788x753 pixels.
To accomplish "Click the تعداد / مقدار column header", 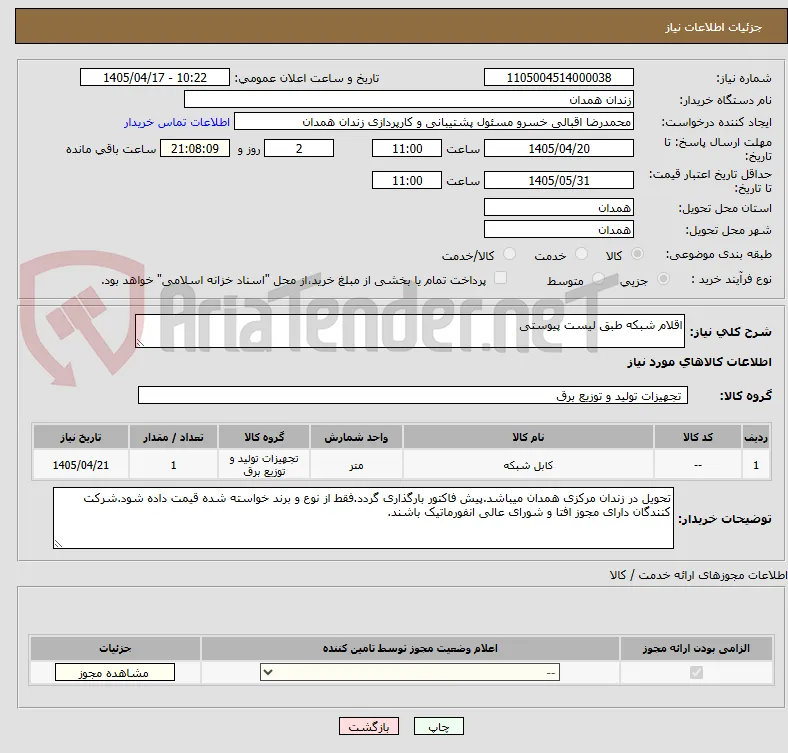I will 173,437.
